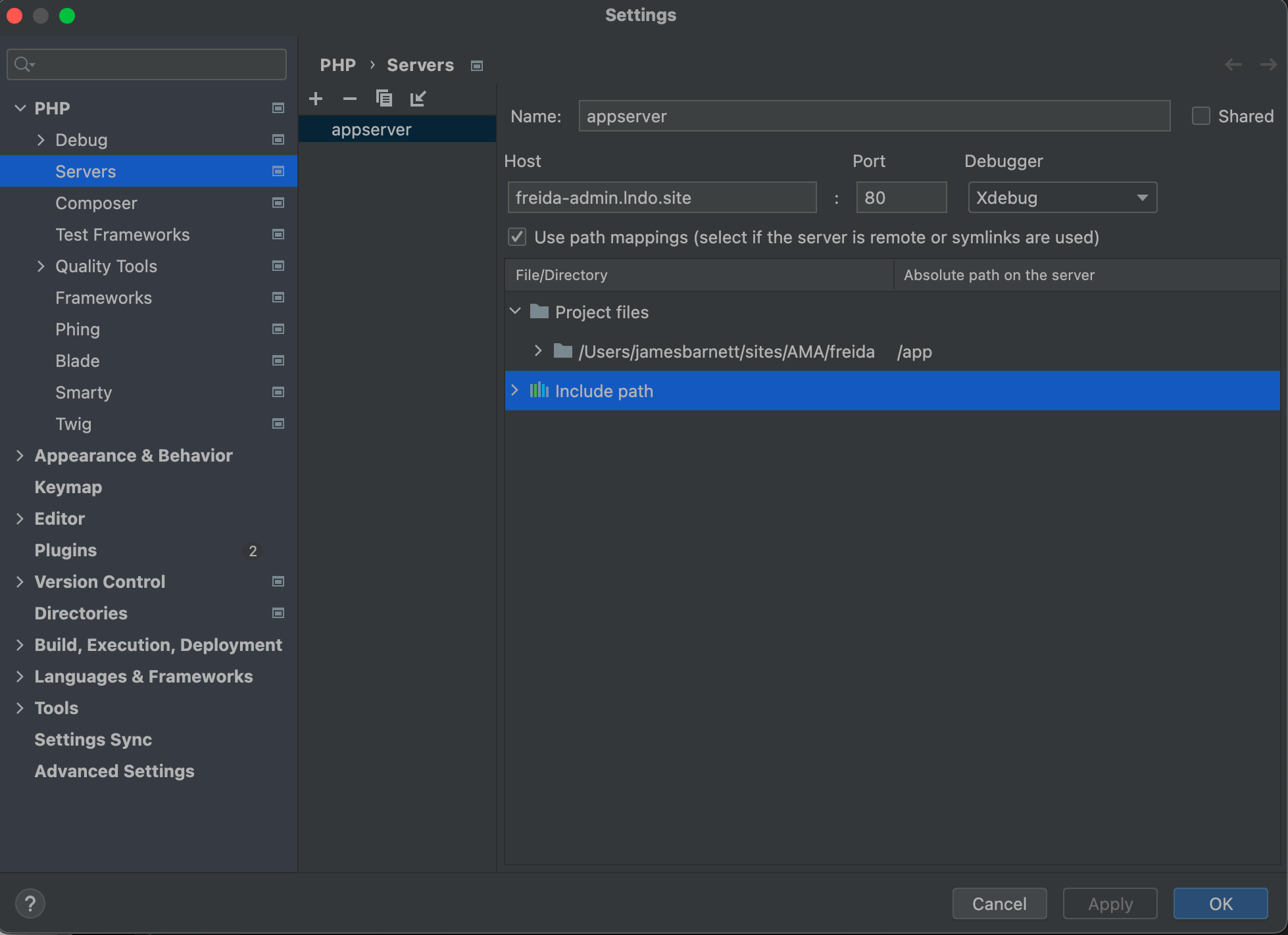Click the Cancel button

pyautogui.click(x=999, y=903)
